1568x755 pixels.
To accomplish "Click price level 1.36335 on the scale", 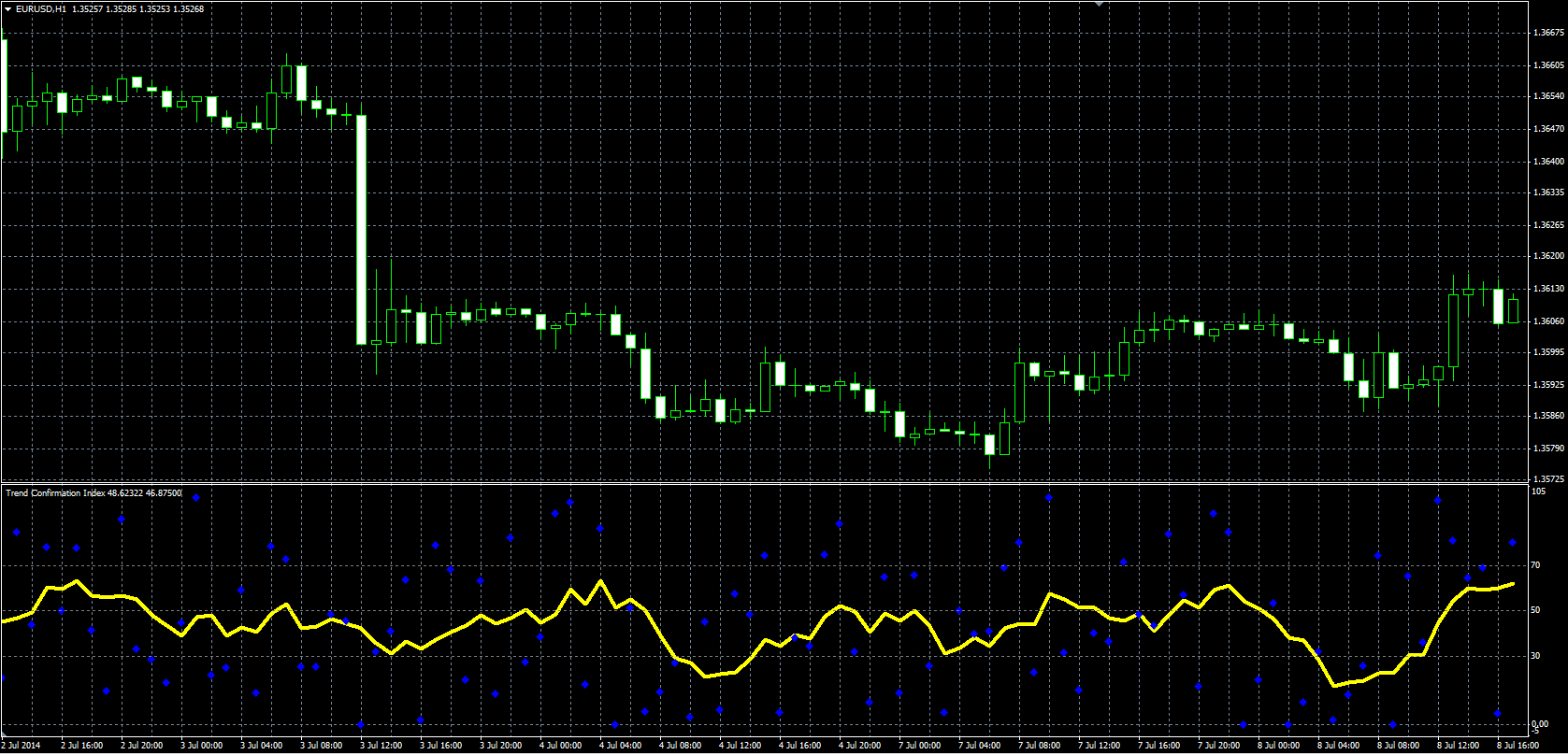I will 1548,192.
